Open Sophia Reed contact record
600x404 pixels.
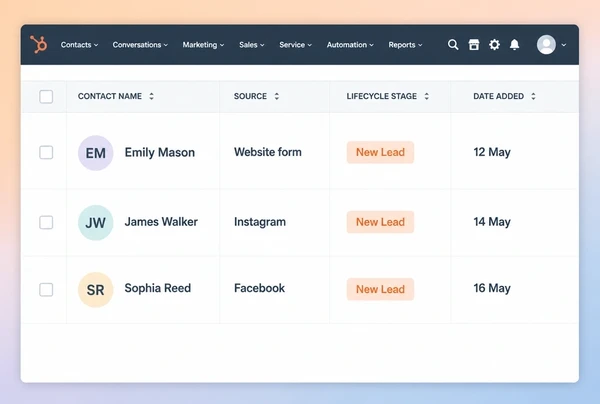coord(158,288)
